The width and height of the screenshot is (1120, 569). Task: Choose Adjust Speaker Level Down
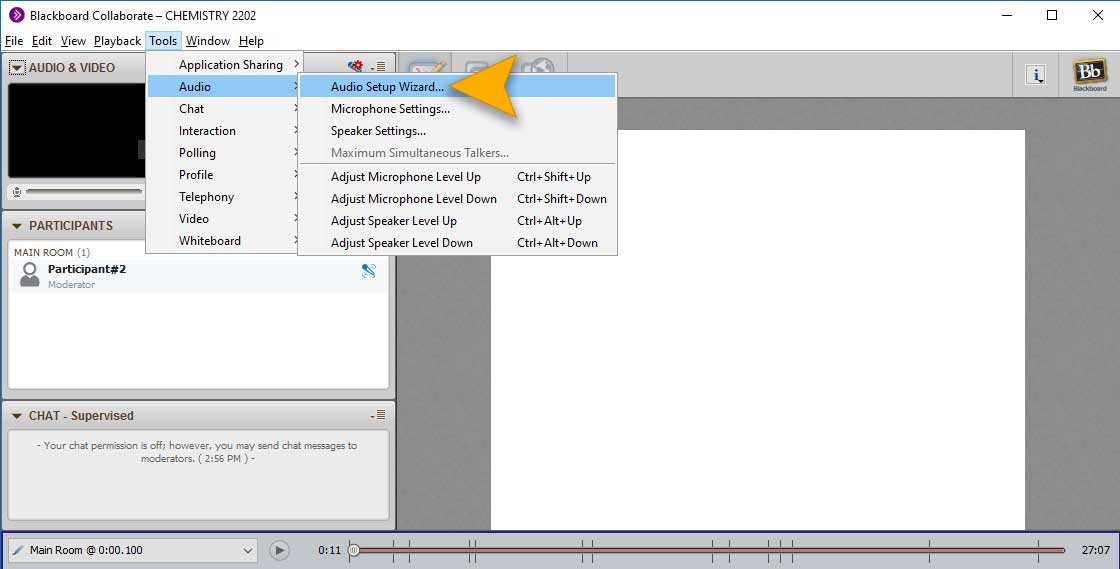[x=457, y=243]
